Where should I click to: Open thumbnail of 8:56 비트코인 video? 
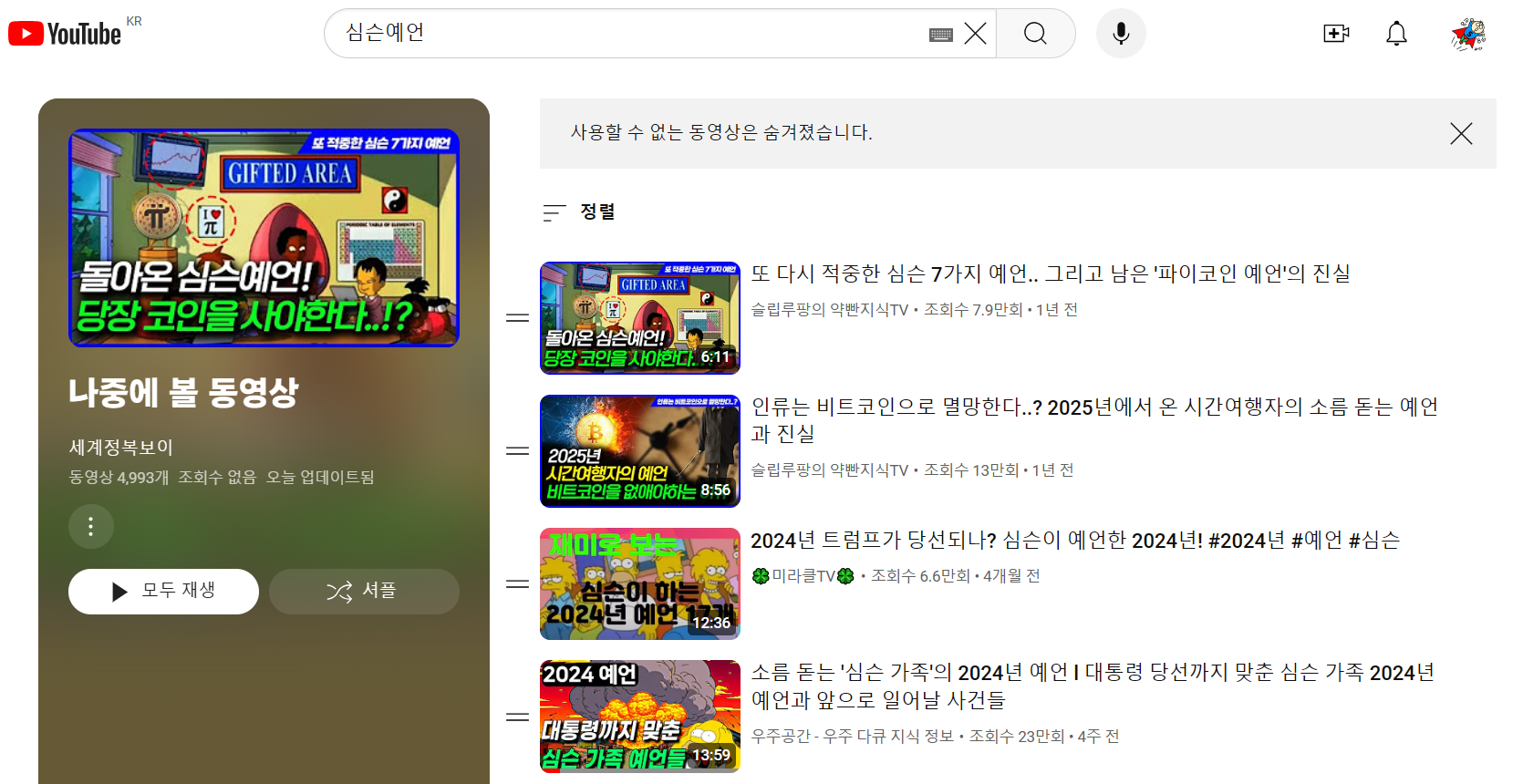point(640,451)
